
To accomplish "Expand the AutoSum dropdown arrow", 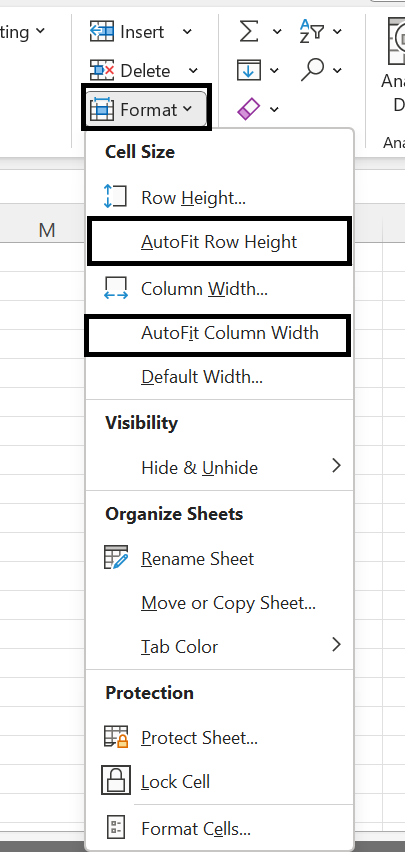I will click(277, 32).
